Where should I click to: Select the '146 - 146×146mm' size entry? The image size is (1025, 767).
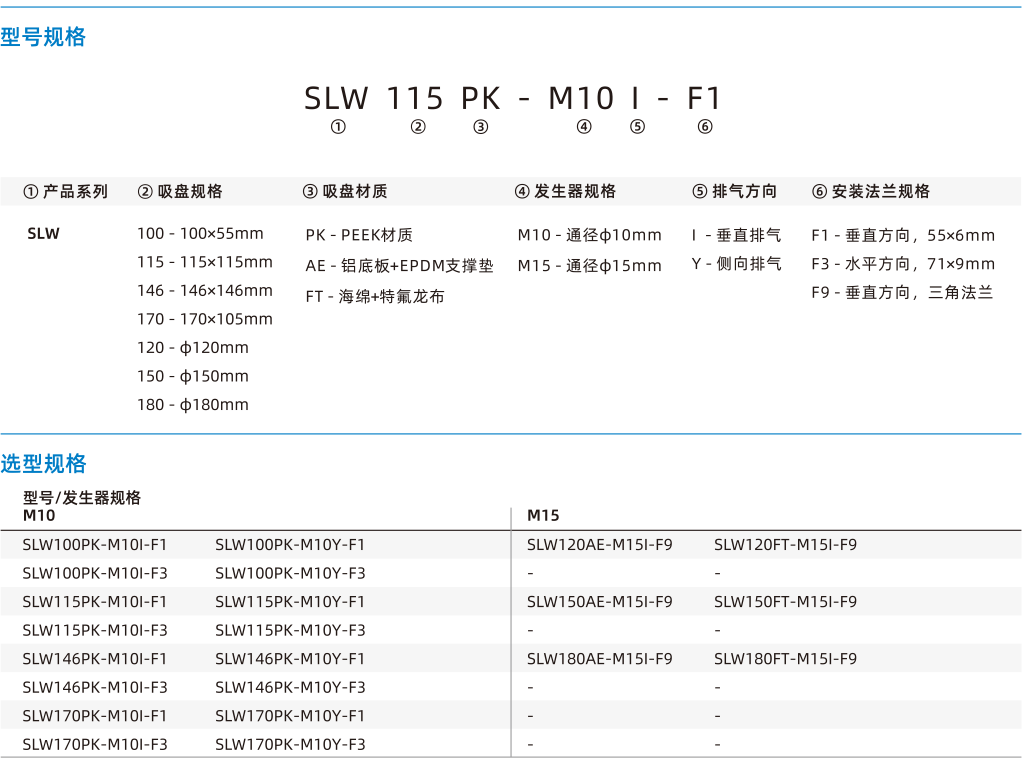205,291
